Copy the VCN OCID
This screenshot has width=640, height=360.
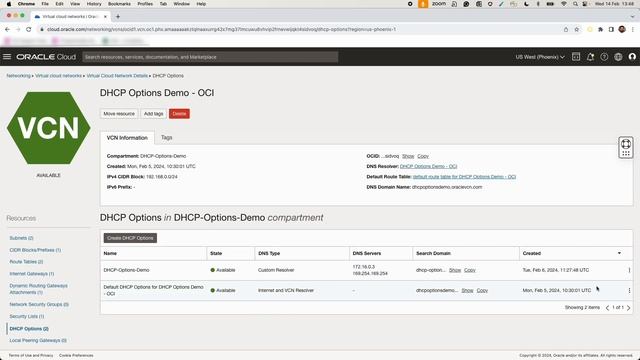pyautogui.click(x=423, y=156)
